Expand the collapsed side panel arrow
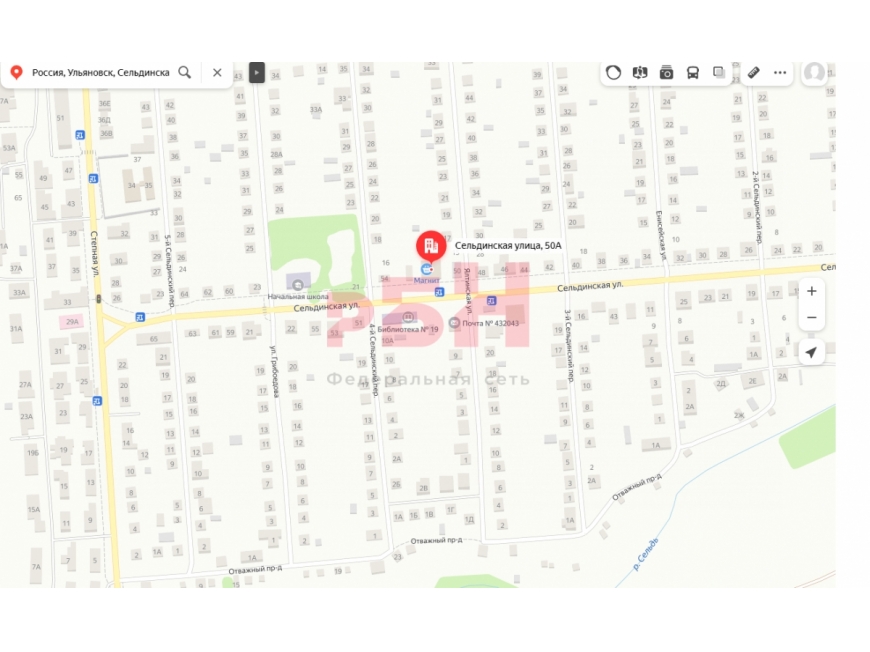 coord(256,73)
